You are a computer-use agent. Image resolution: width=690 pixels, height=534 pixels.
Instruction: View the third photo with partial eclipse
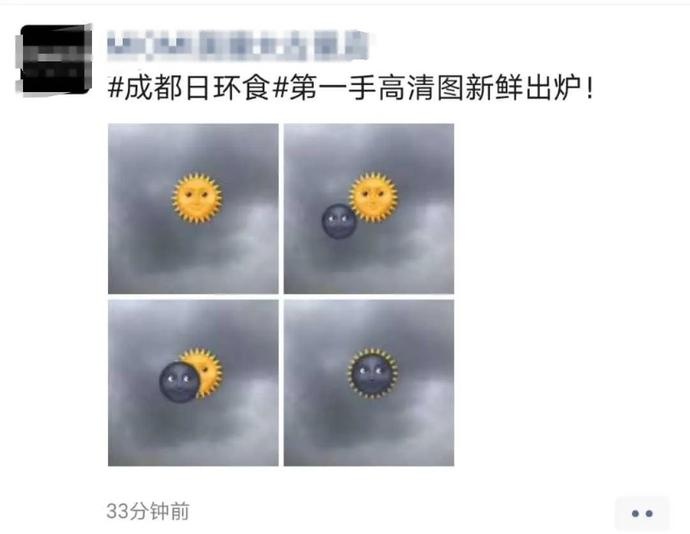pyautogui.click(x=193, y=383)
